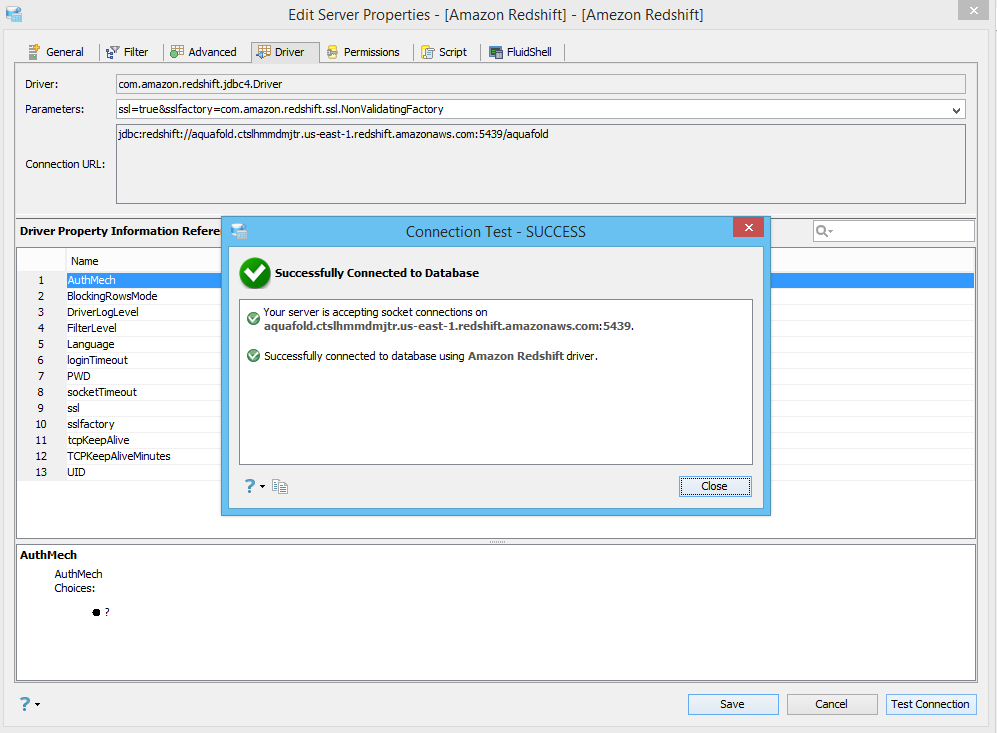Click the Advanced tab grid icon

177,51
